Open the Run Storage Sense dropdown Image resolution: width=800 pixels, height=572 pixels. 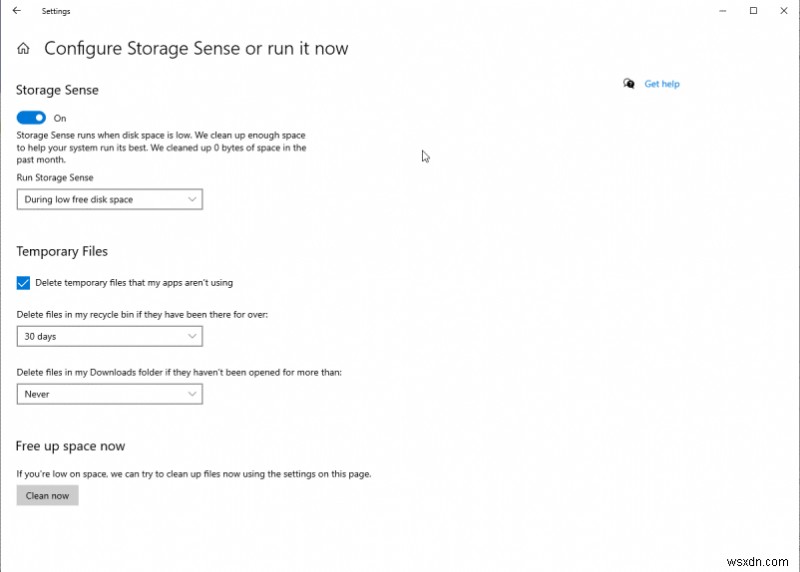click(x=110, y=200)
